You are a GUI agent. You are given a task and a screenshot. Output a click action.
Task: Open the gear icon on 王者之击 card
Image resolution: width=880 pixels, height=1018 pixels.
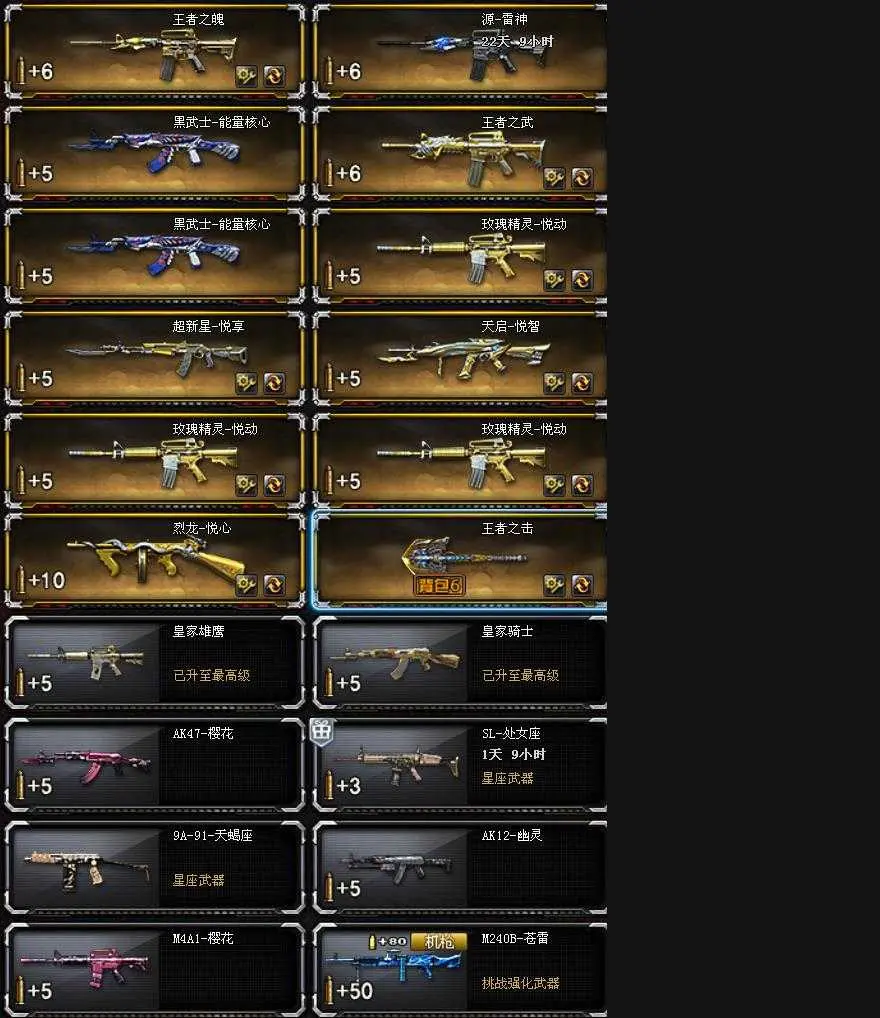coord(554,584)
